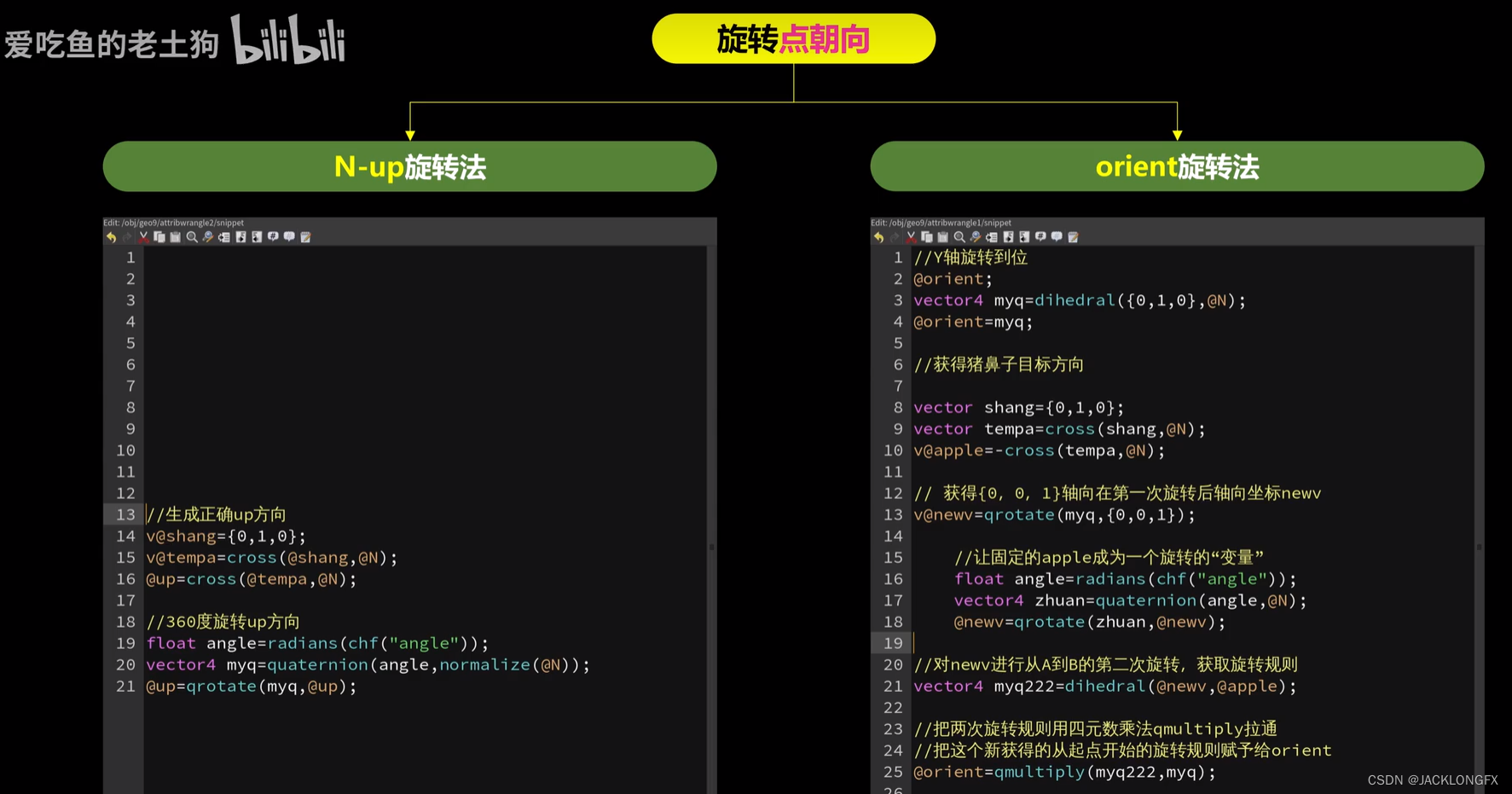Screen dimensions: 1512x794
Task: Open Find and Replace in attribwrangle2 editor
Action: (208, 237)
